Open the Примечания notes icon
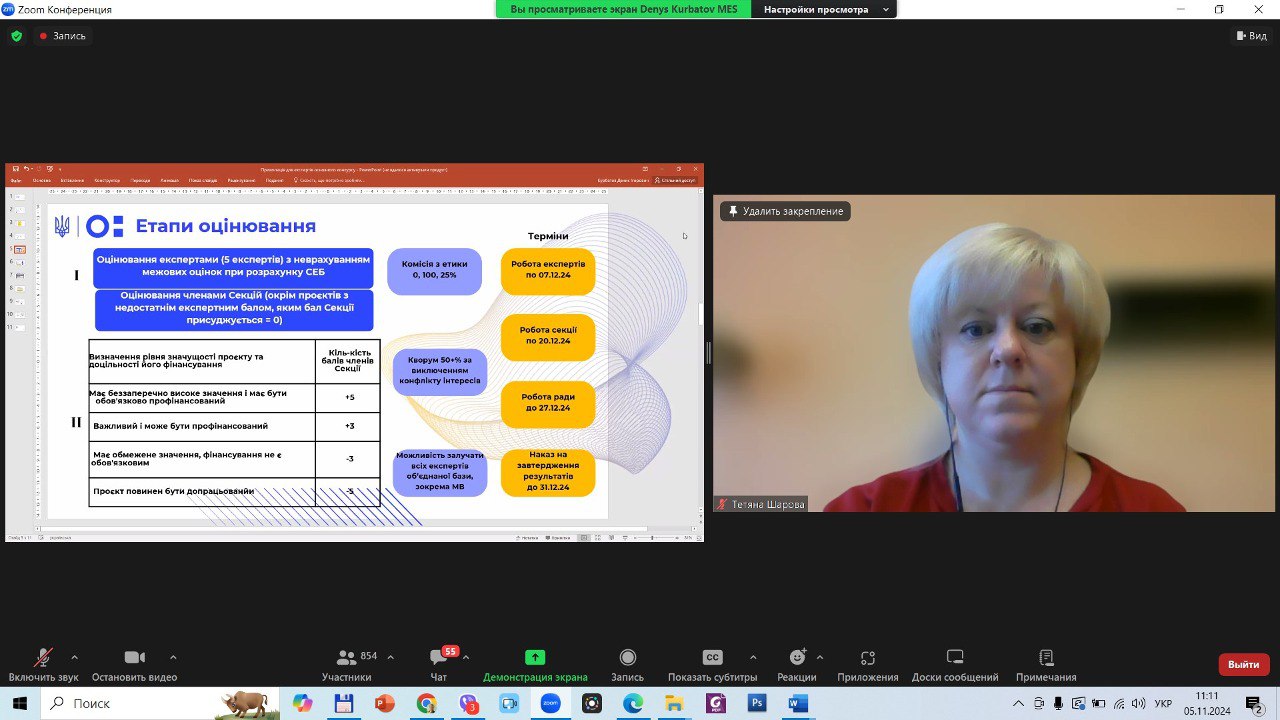The width and height of the screenshot is (1280, 720). tap(1046, 658)
